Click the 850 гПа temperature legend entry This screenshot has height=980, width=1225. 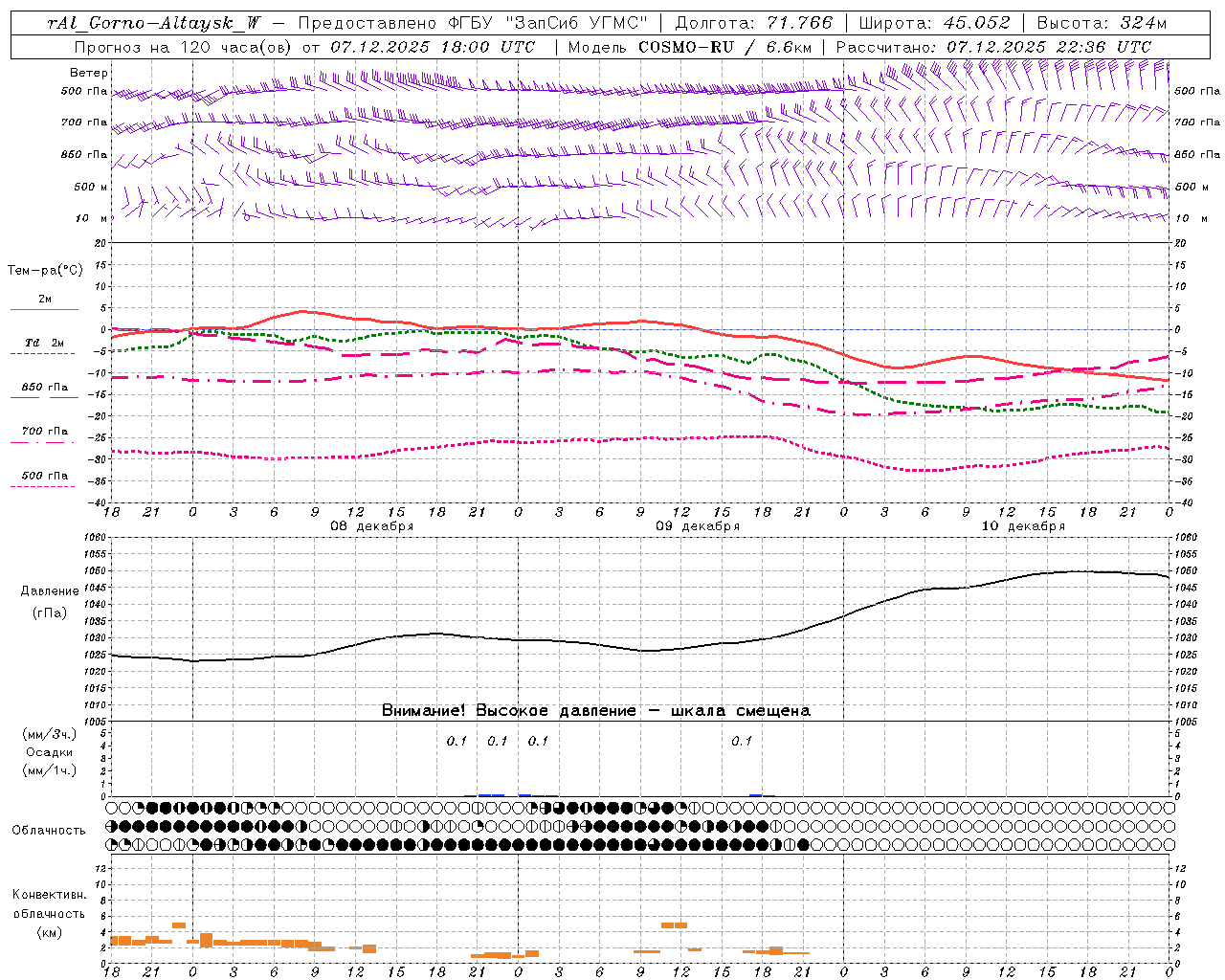[45, 388]
